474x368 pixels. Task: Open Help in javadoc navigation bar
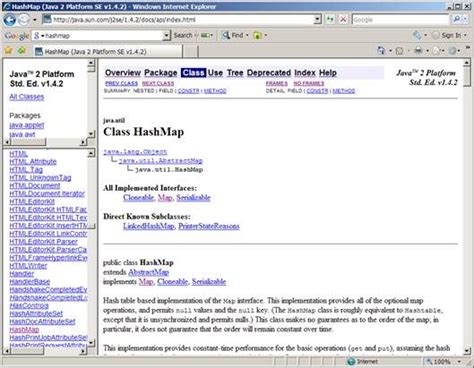pyautogui.click(x=328, y=73)
